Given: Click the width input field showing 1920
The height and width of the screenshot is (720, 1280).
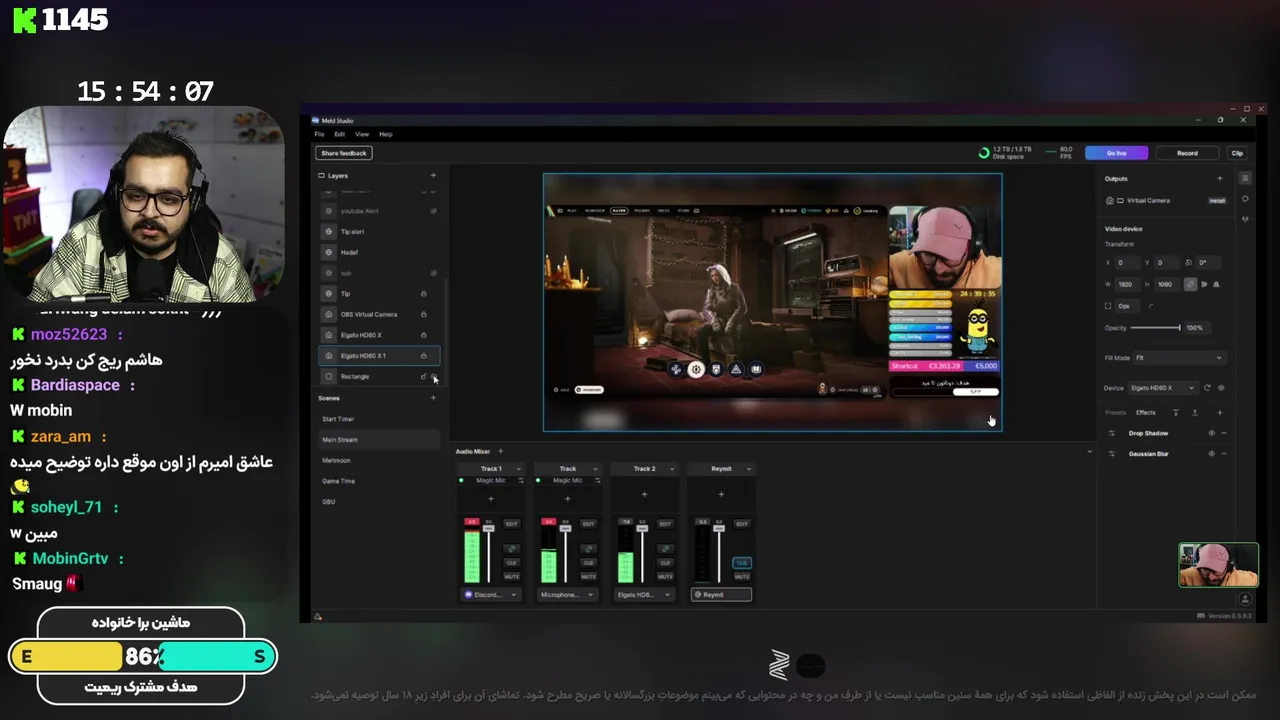Looking at the screenshot, I should click(x=1126, y=284).
